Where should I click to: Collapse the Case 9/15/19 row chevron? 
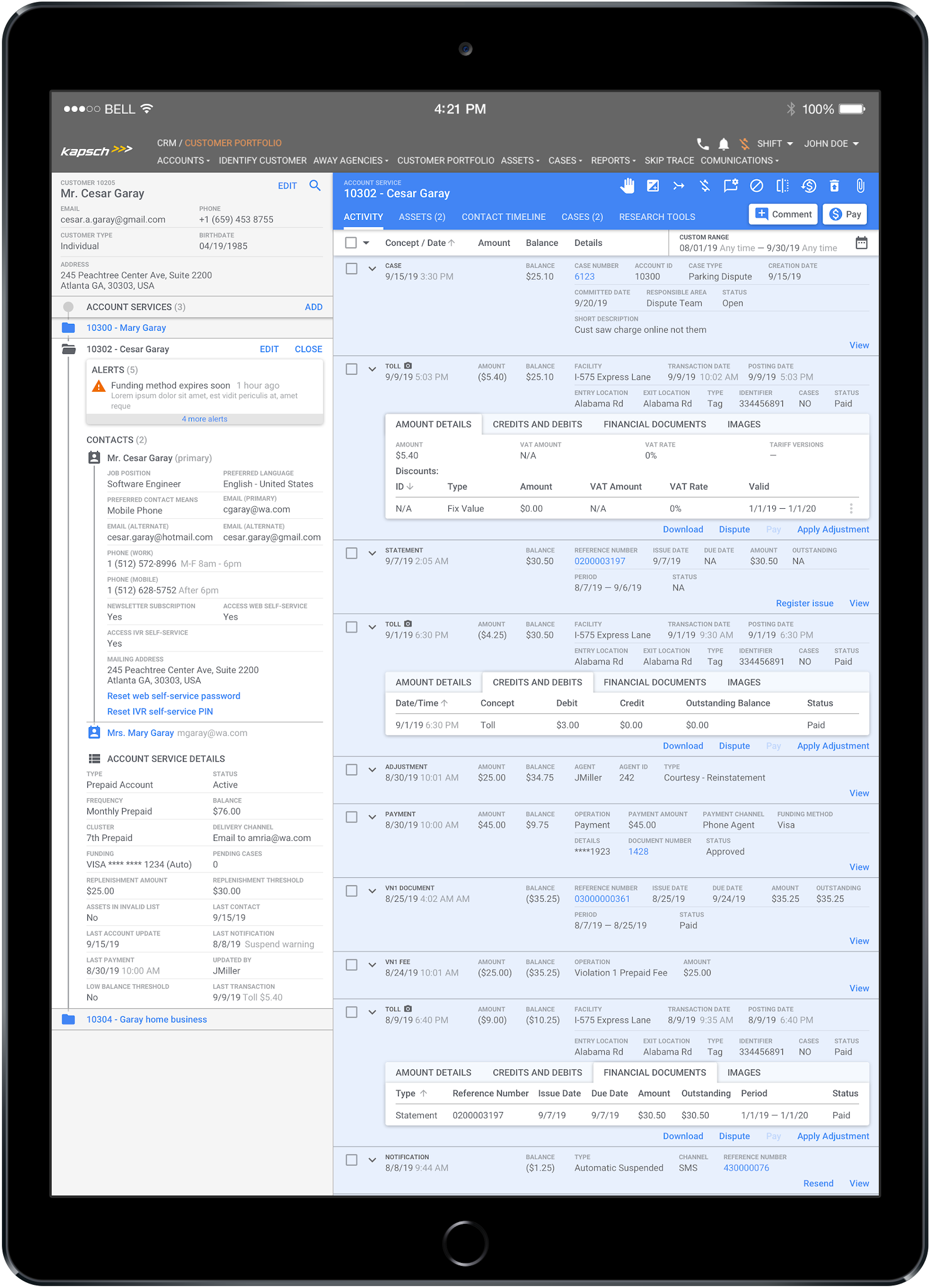point(372,269)
